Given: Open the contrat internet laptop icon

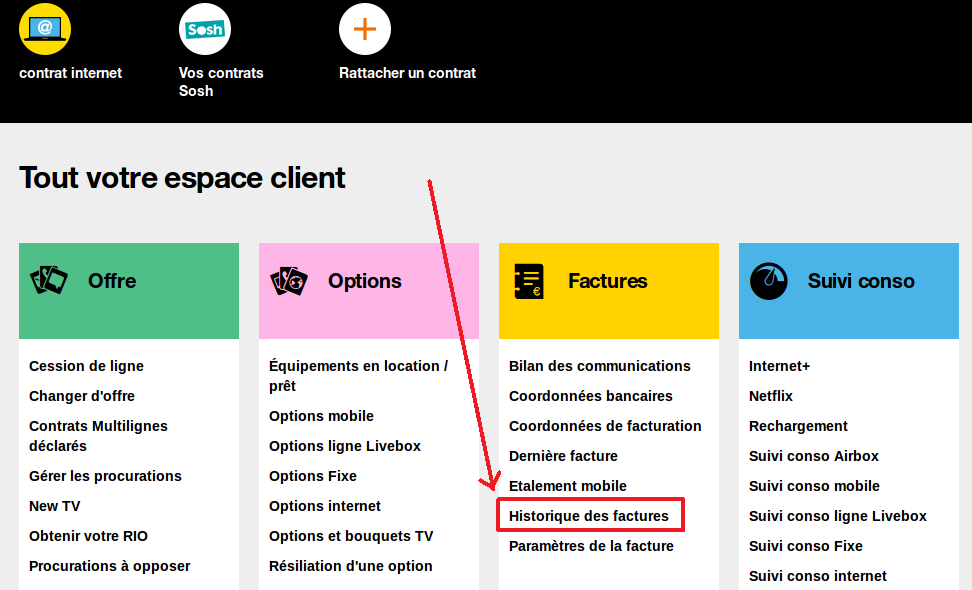Looking at the screenshot, I should point(45,29).
